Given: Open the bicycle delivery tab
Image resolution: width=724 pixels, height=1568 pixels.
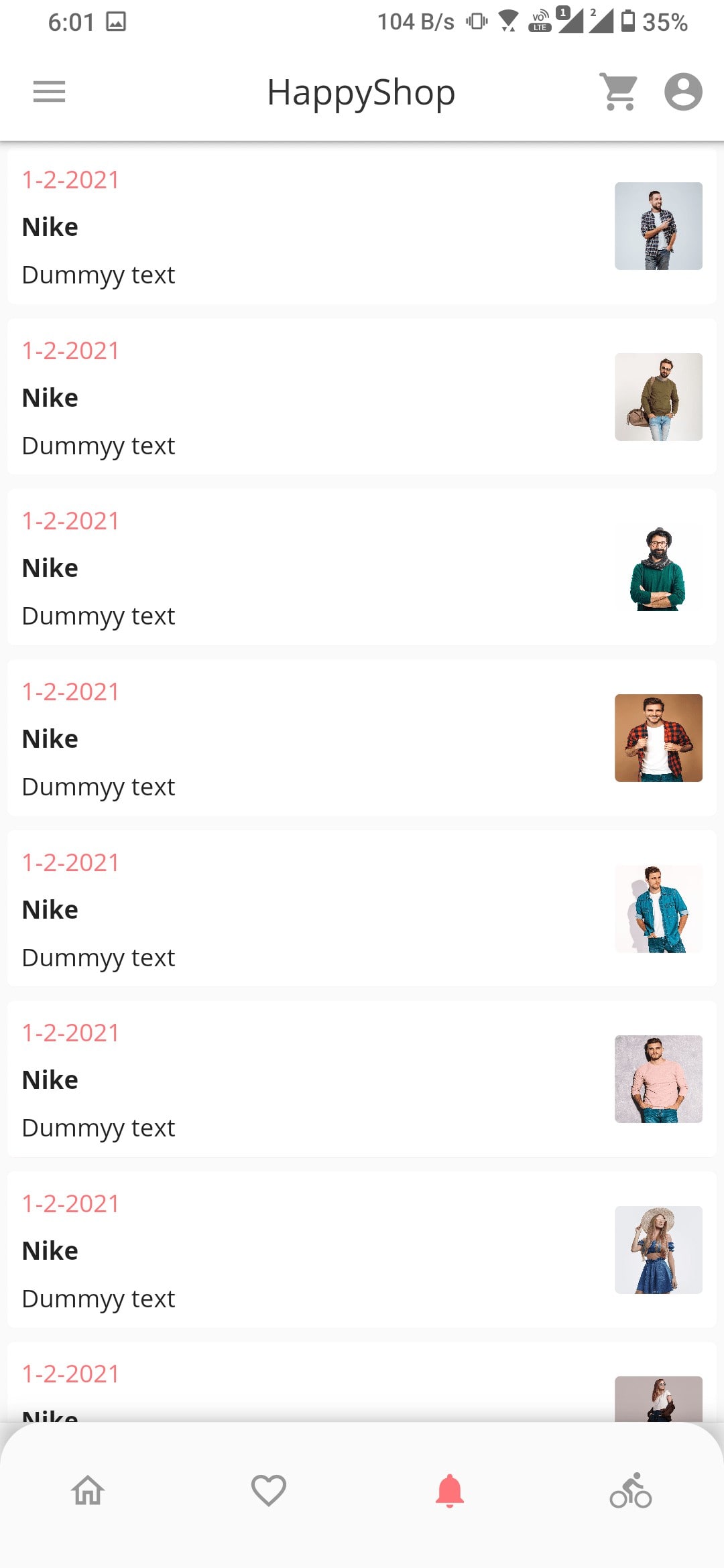Looking at the screenshot, I should pos(631,1491).
